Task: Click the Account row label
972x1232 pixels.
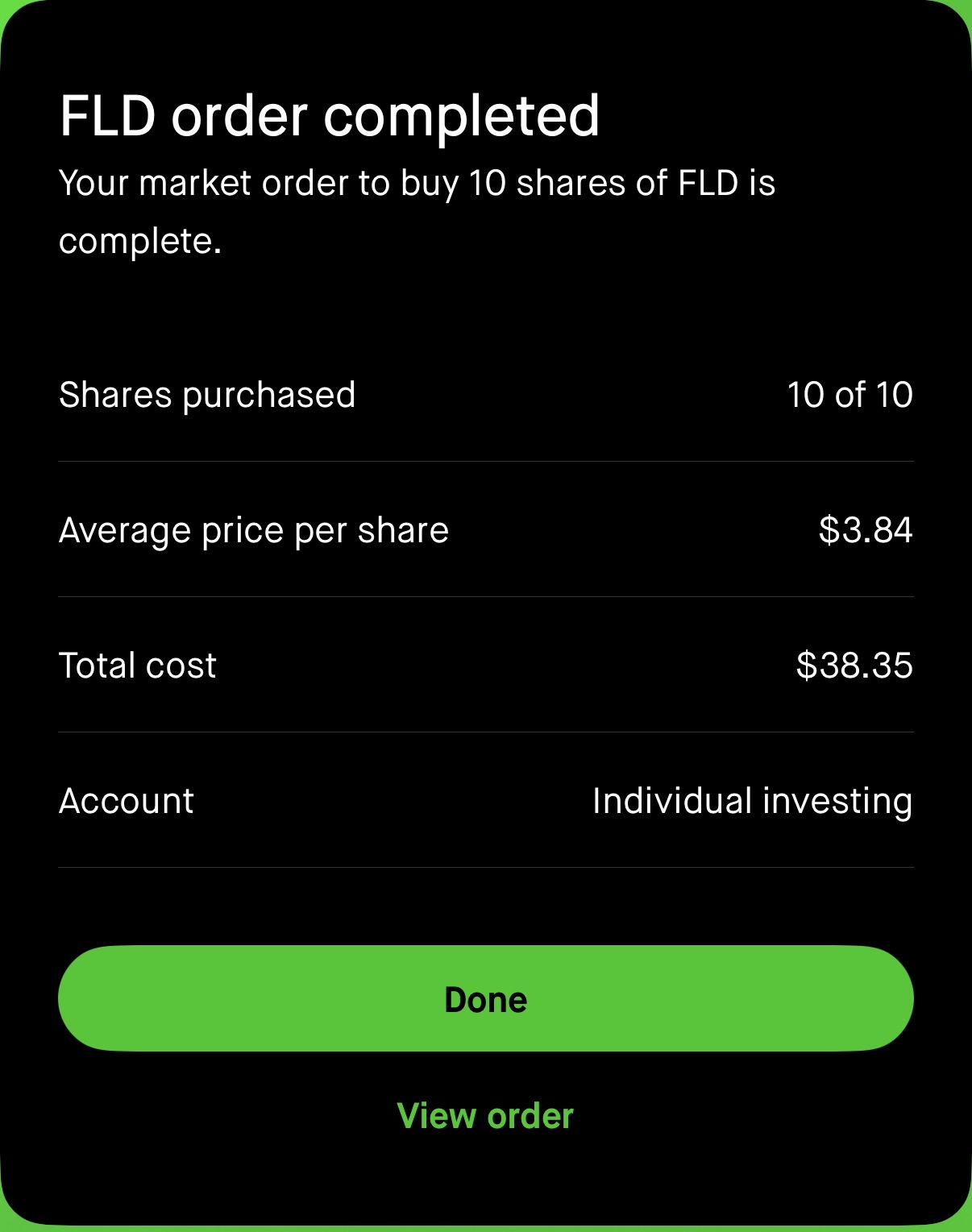Action: [x=127, y=801]
